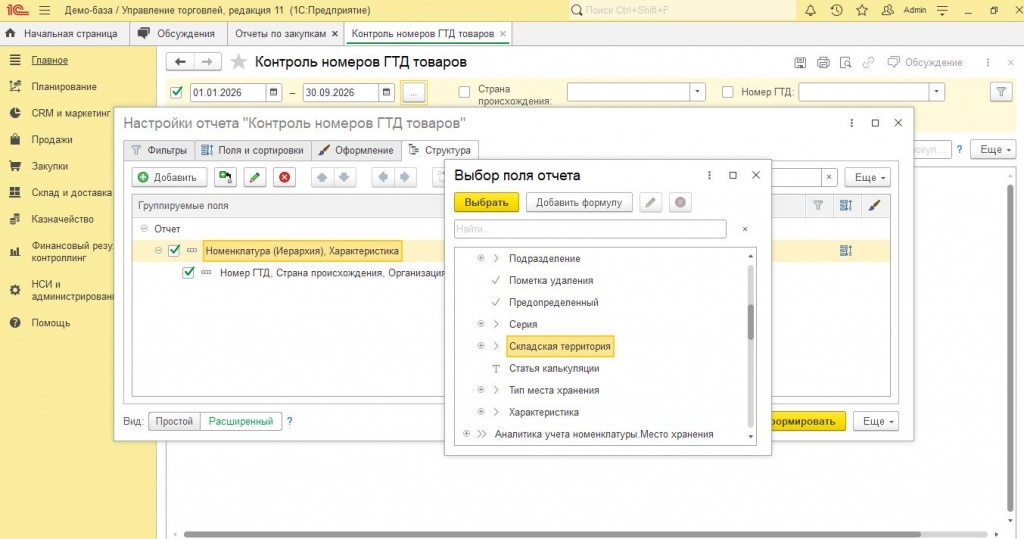Expand Подразделение field
The image size is (1024, 539).
pos(481,258)
